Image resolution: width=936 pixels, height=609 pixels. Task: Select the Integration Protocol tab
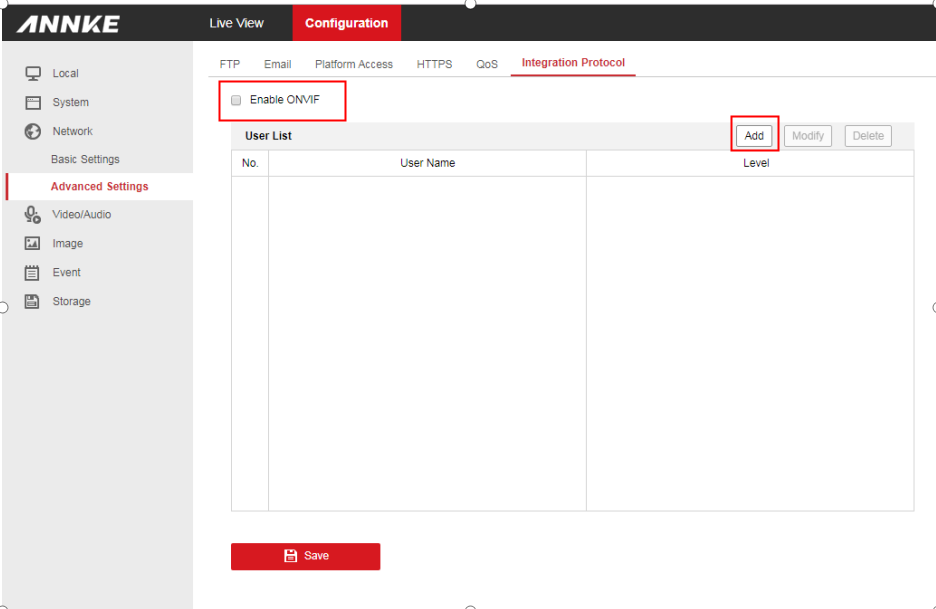tap(573, 63)
